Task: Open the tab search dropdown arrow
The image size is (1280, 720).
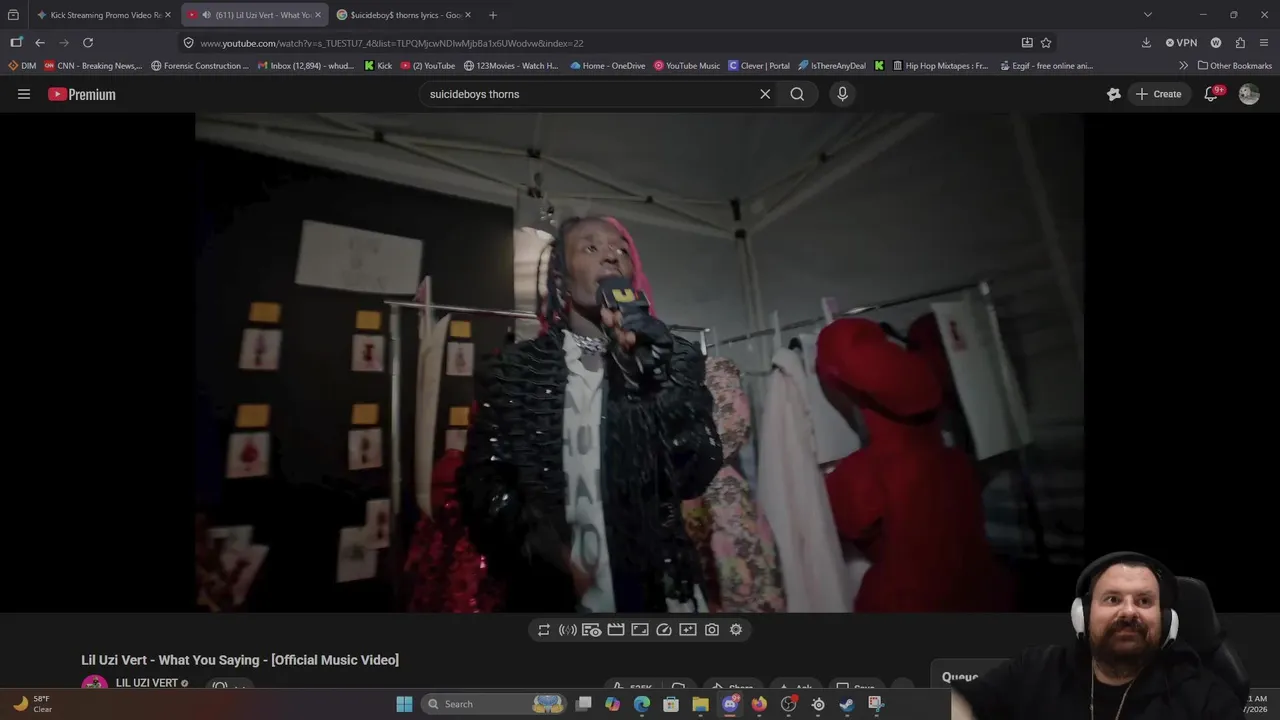Action: (x=1148, y=15)
